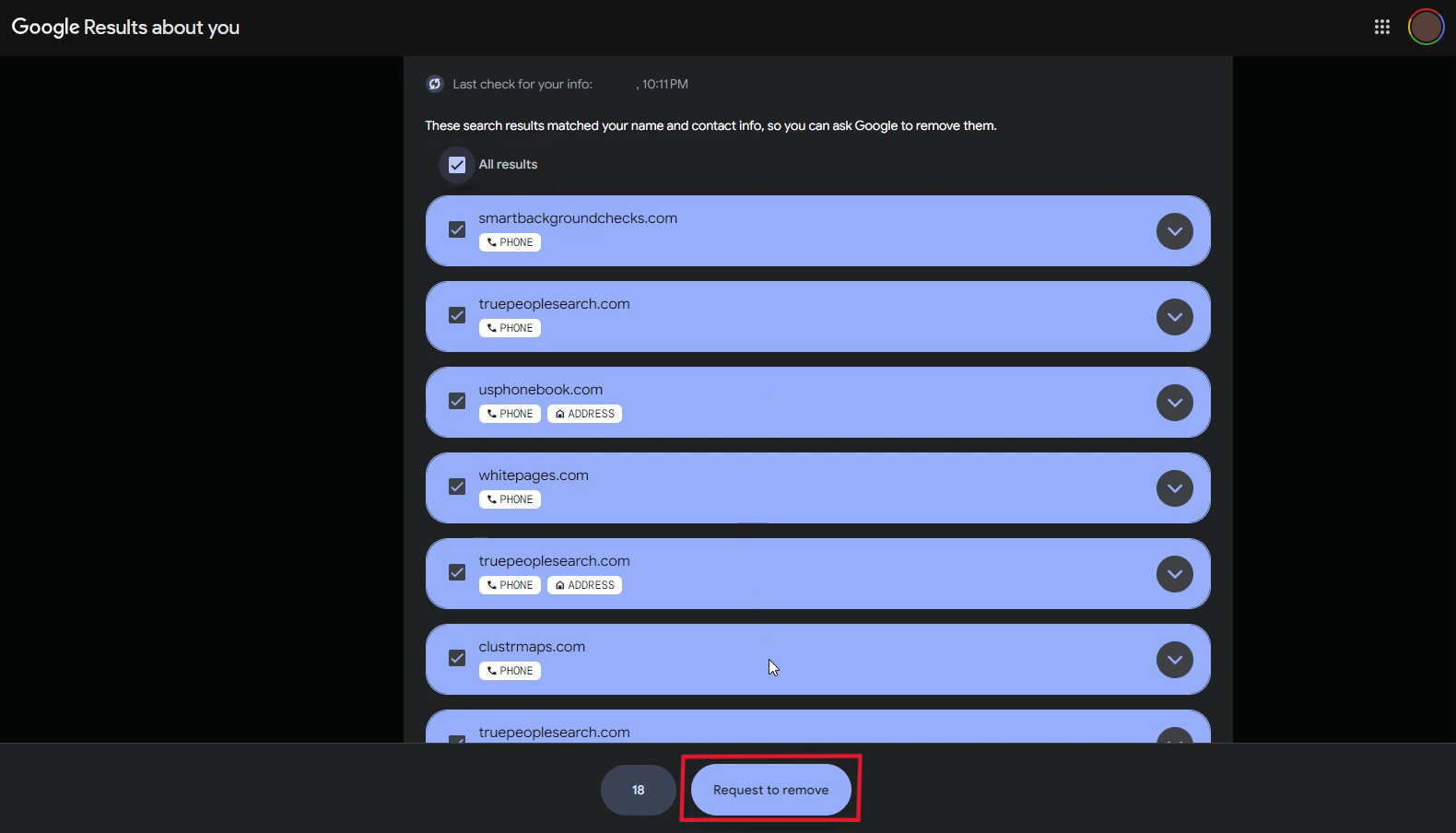Click the Google Results about you title
1456x833 pixels.
coord(125,27)
